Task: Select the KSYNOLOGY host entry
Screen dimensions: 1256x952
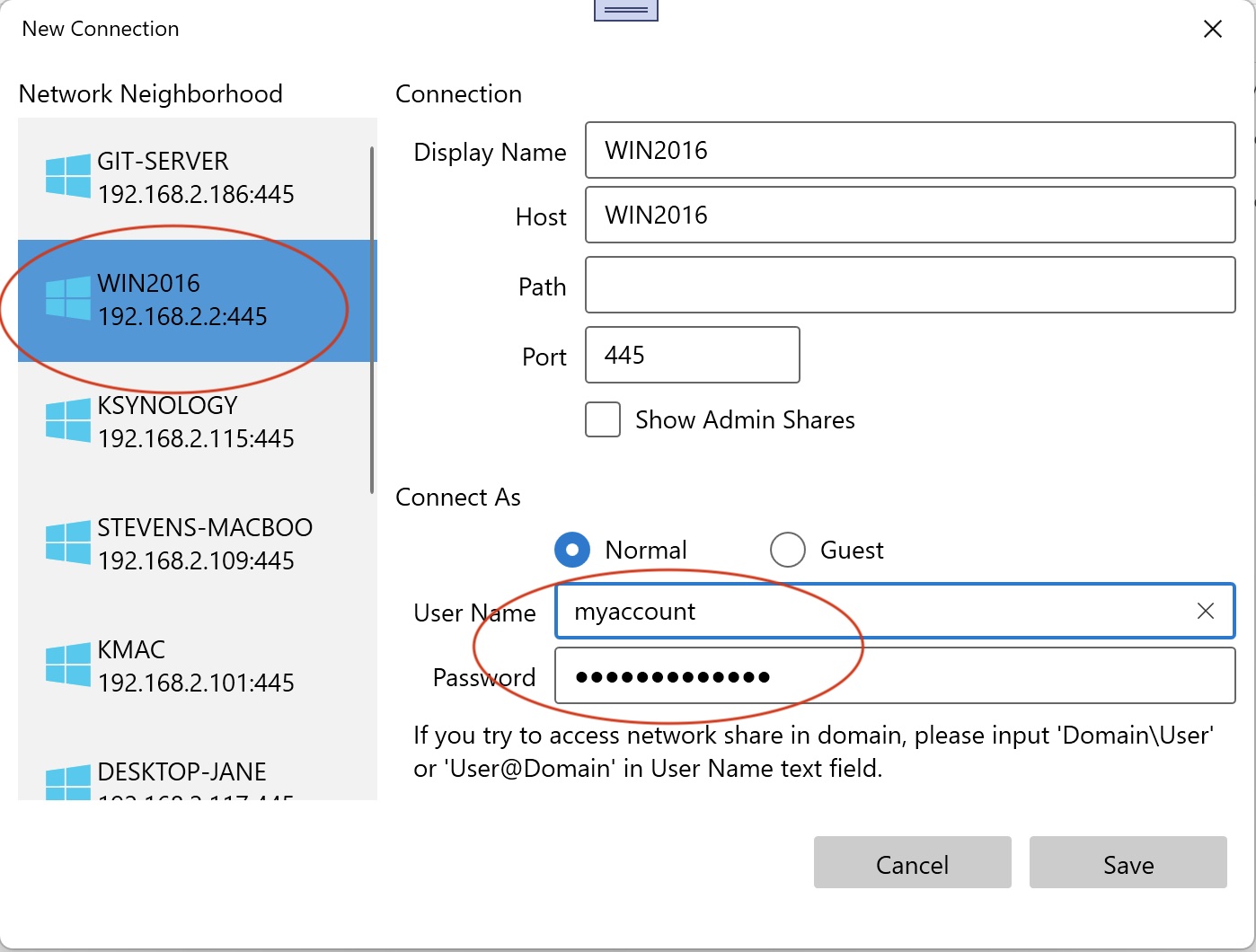Action: pos(194,423)
